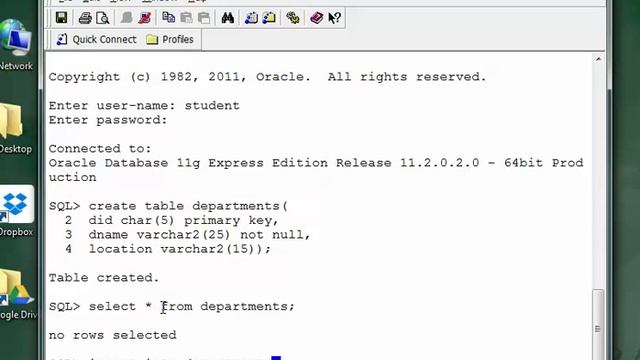Activate the context help pointer icon
The image size is (640, 360).
click(334, 18)
